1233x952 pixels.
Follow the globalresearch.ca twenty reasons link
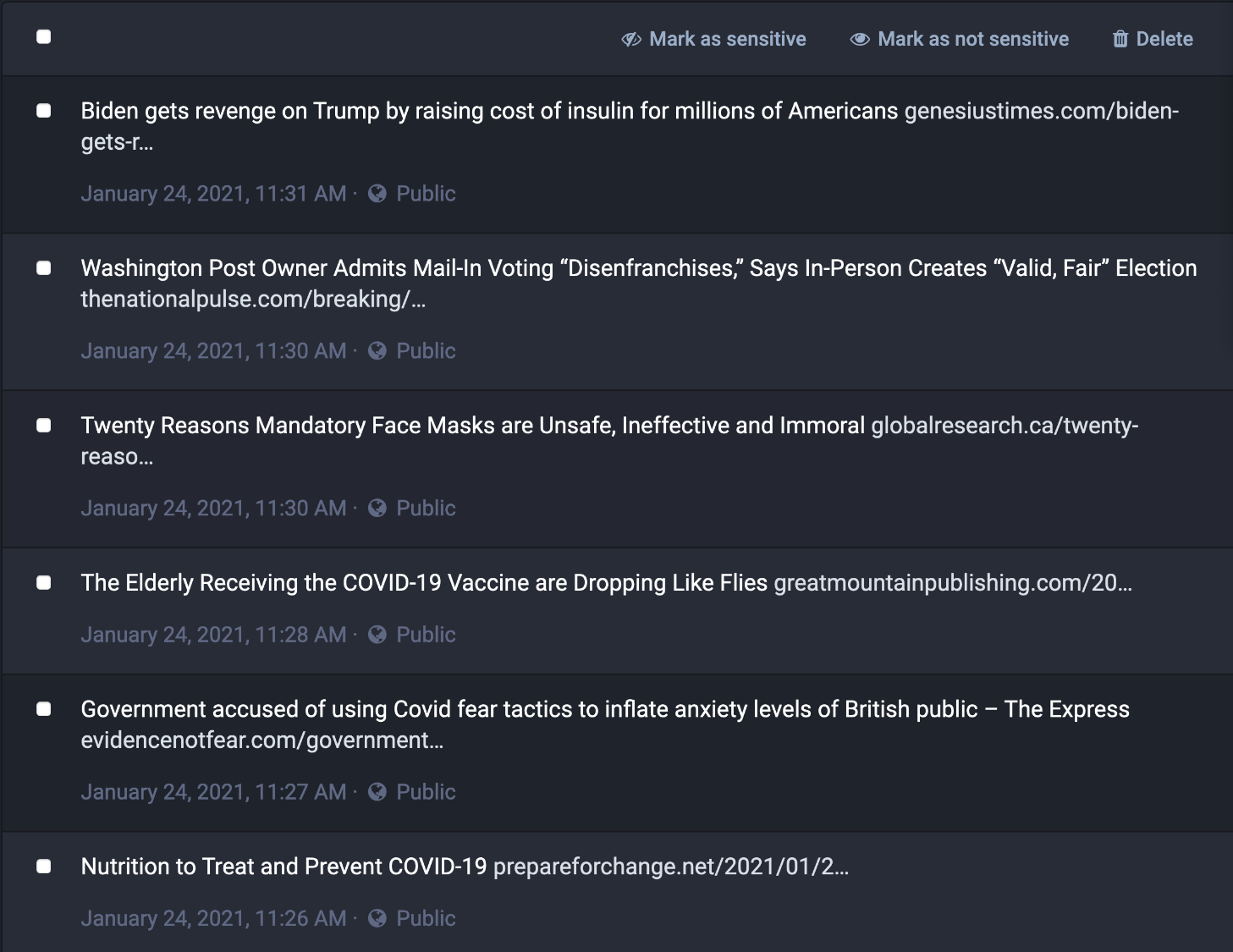pos(609,441)
